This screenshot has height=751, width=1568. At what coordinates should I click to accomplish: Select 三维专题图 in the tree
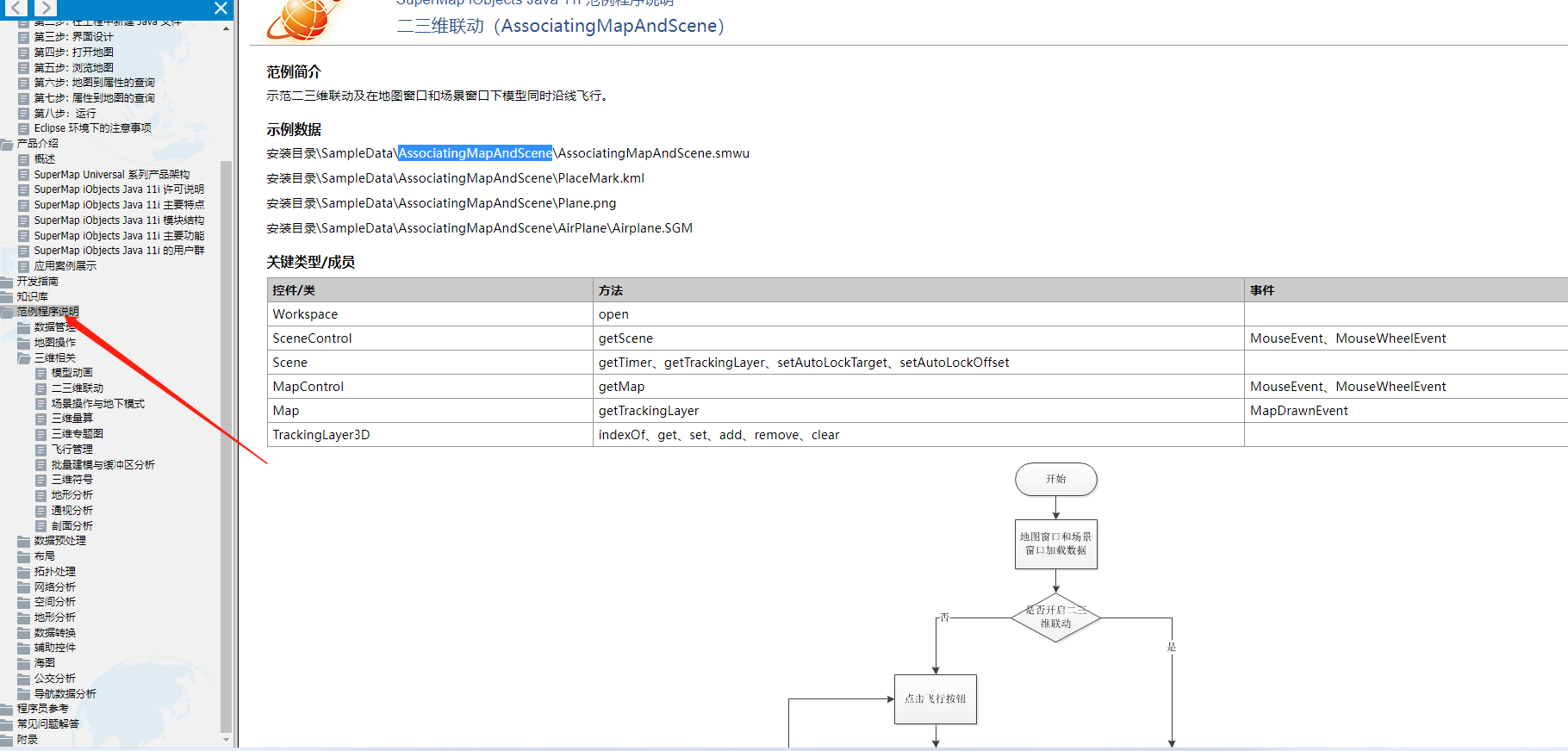tap(78, 434)
